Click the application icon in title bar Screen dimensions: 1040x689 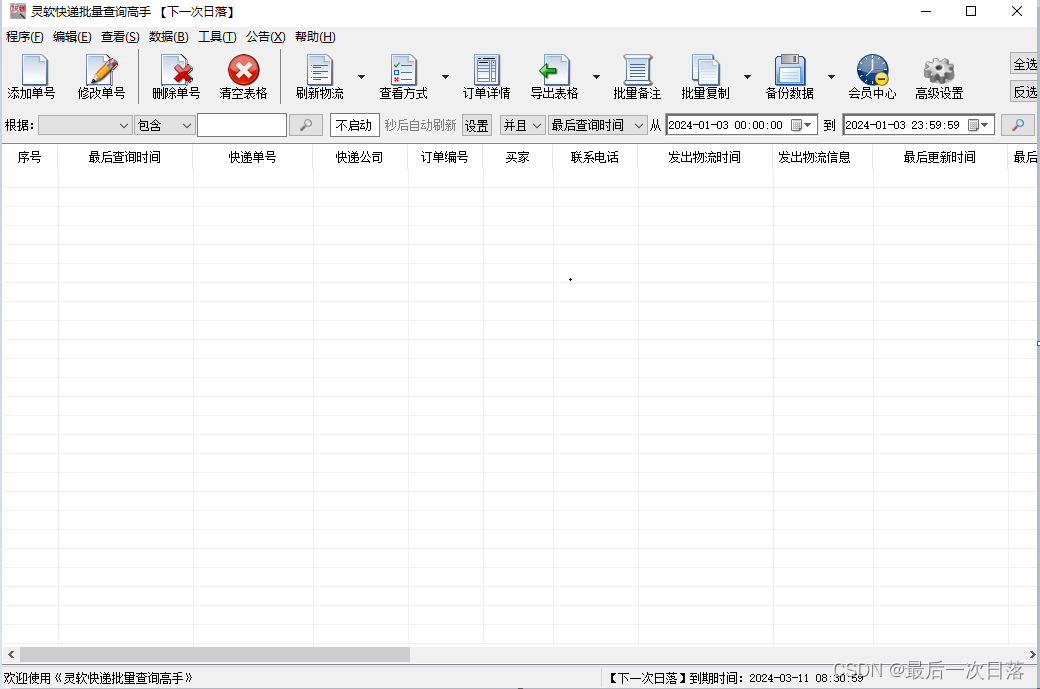(18, 11)
